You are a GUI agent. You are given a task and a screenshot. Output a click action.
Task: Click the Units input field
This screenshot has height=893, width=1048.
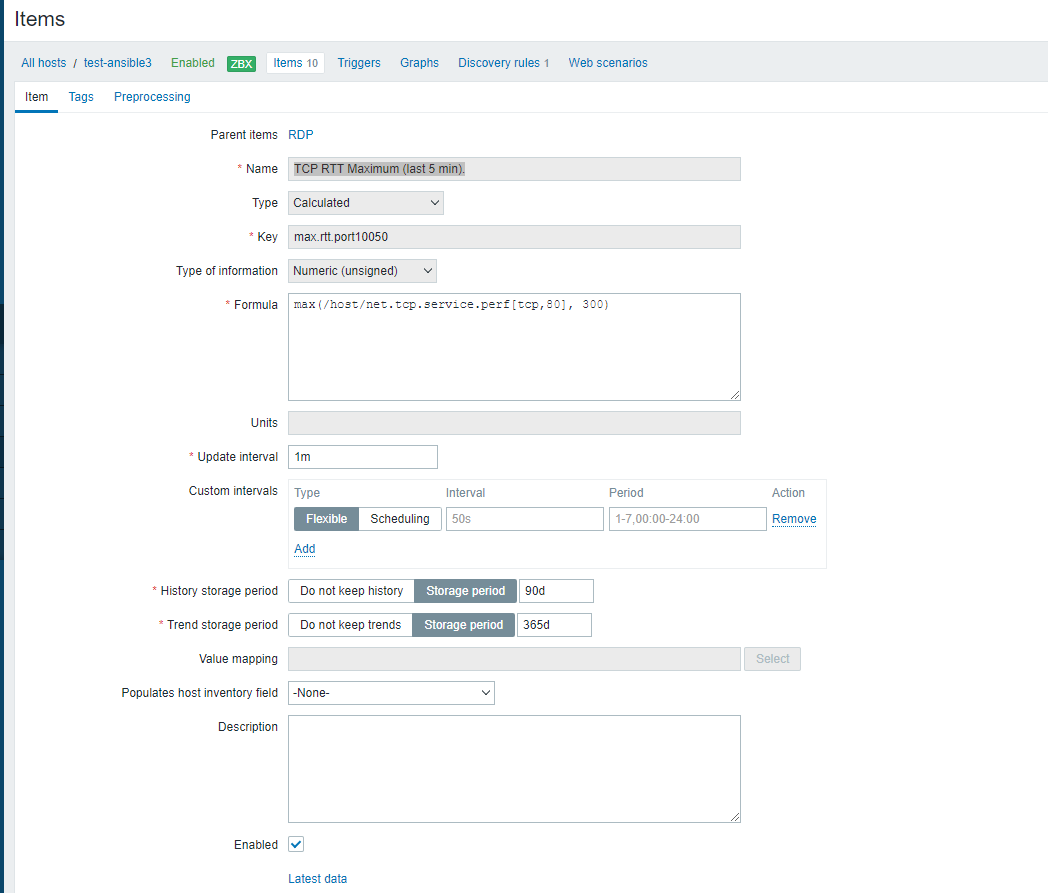click(514, 423)
